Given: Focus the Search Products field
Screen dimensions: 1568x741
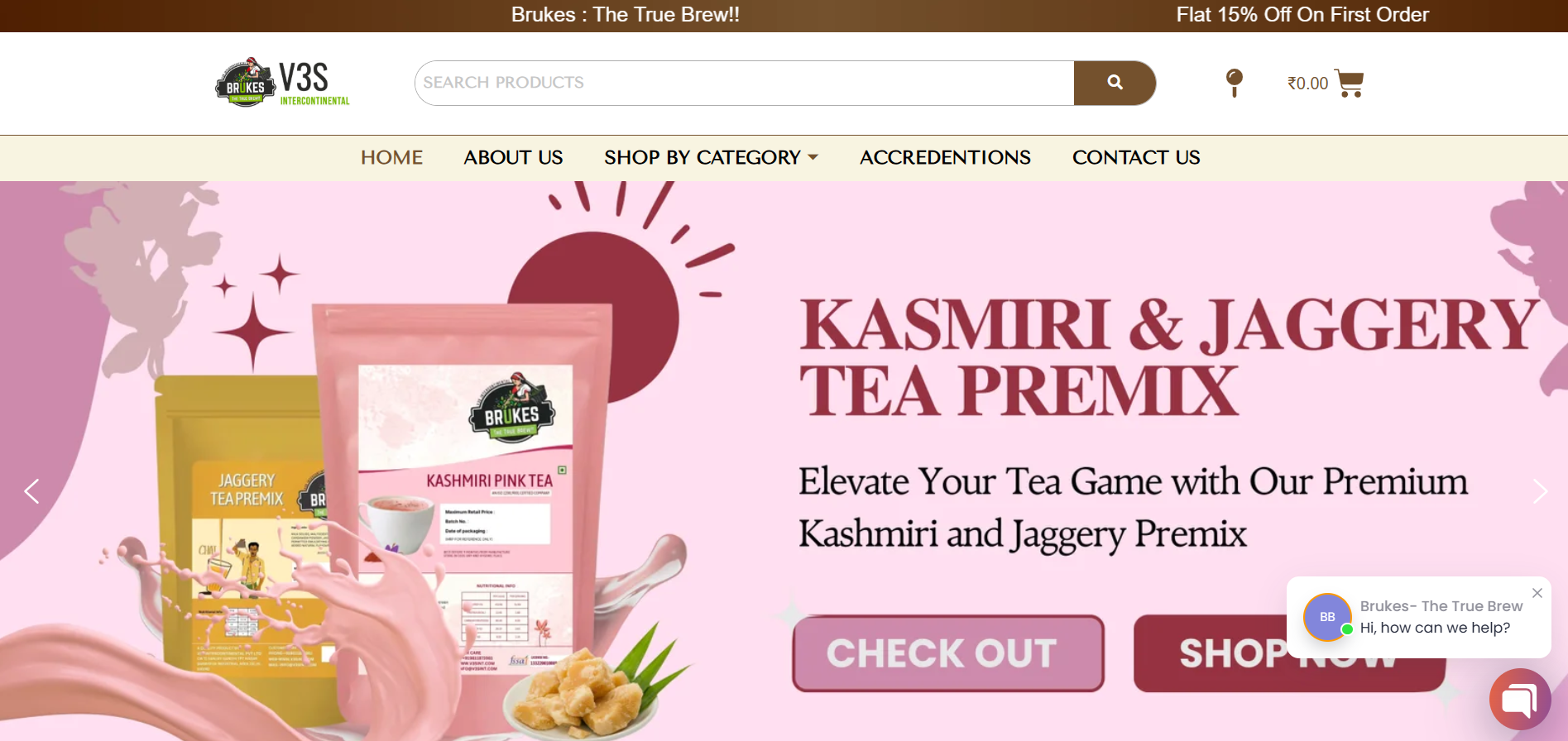Looking at the screenshot, I should pos(745,83).
